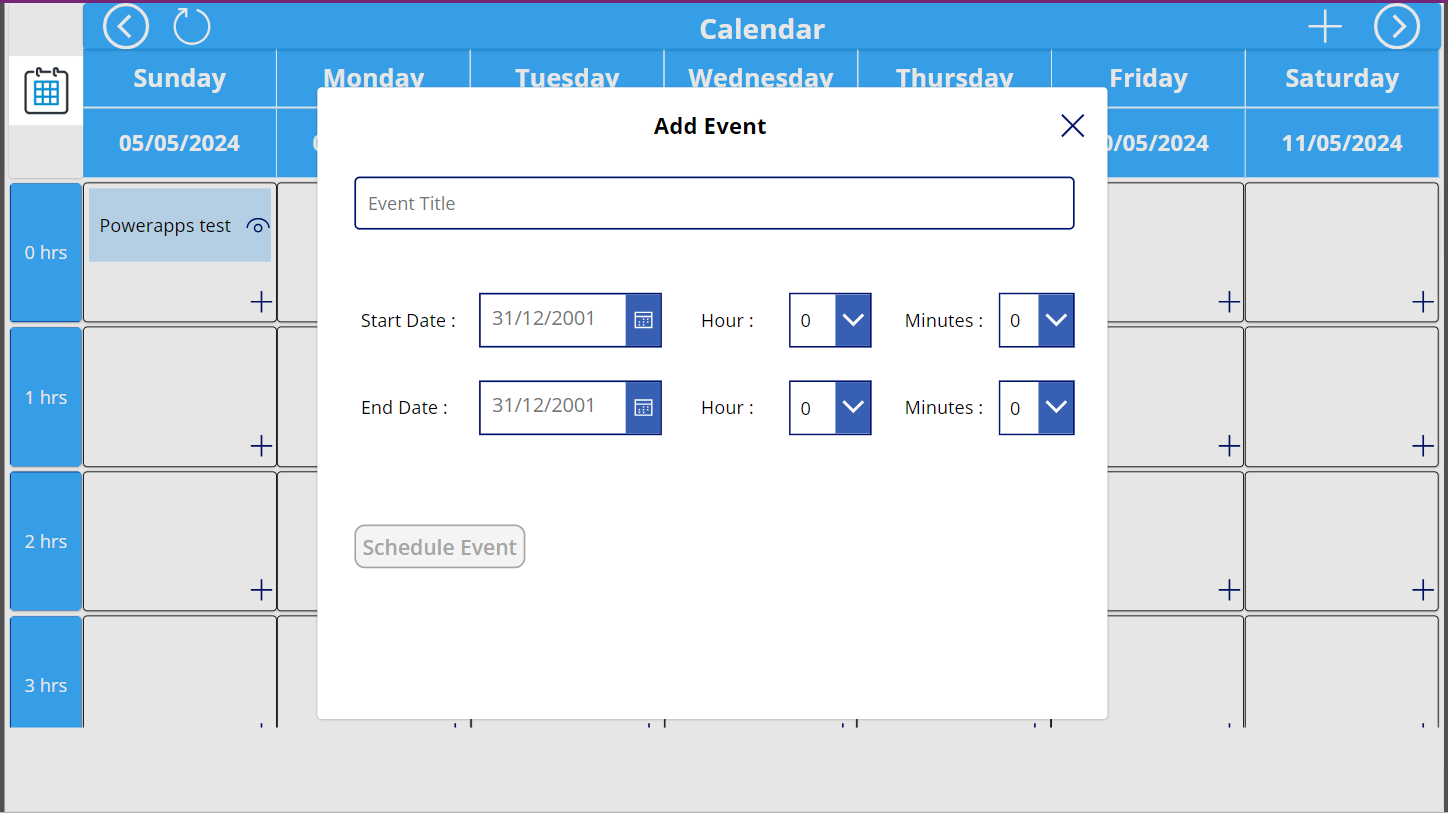The width and height of the screenshot is (1448, 813).
Task: Click the Schedule Event button
Action: pos(439,547)
